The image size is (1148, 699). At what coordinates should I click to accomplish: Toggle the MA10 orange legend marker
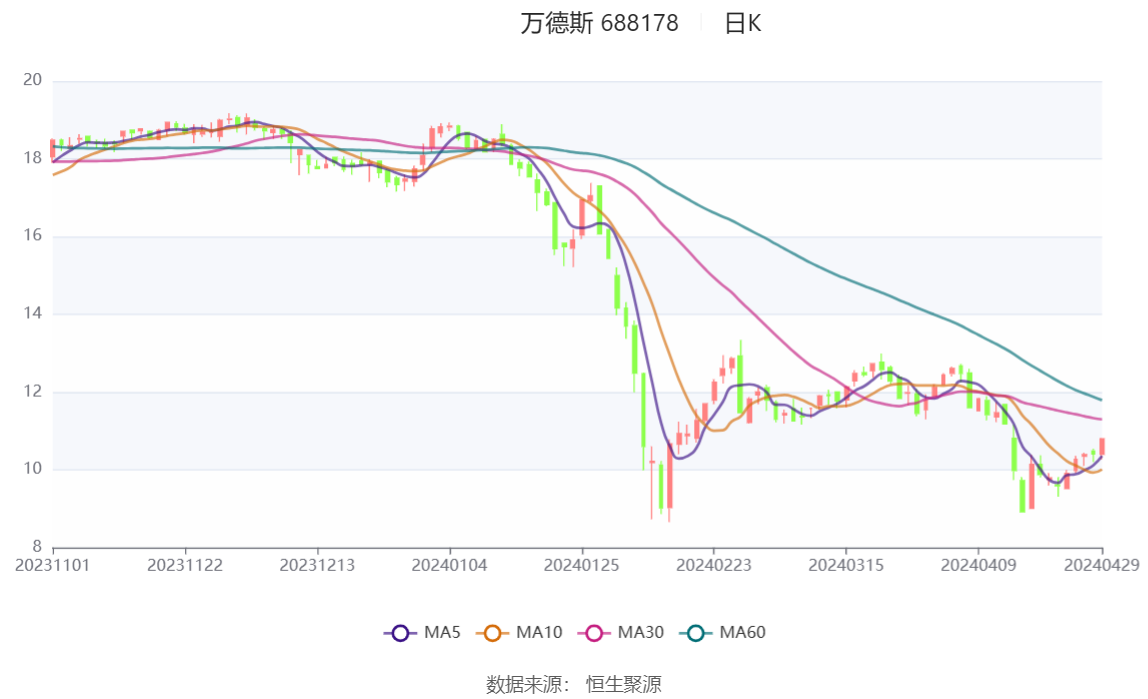pyautogui.click(x=492, y=633)
